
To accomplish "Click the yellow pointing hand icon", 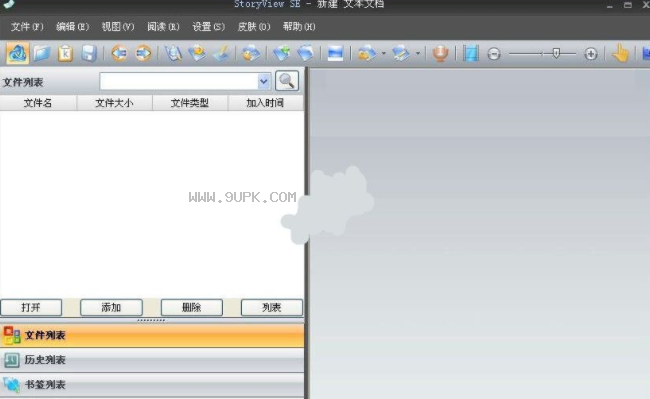I will pyautogui.click(x=620, y=53).
